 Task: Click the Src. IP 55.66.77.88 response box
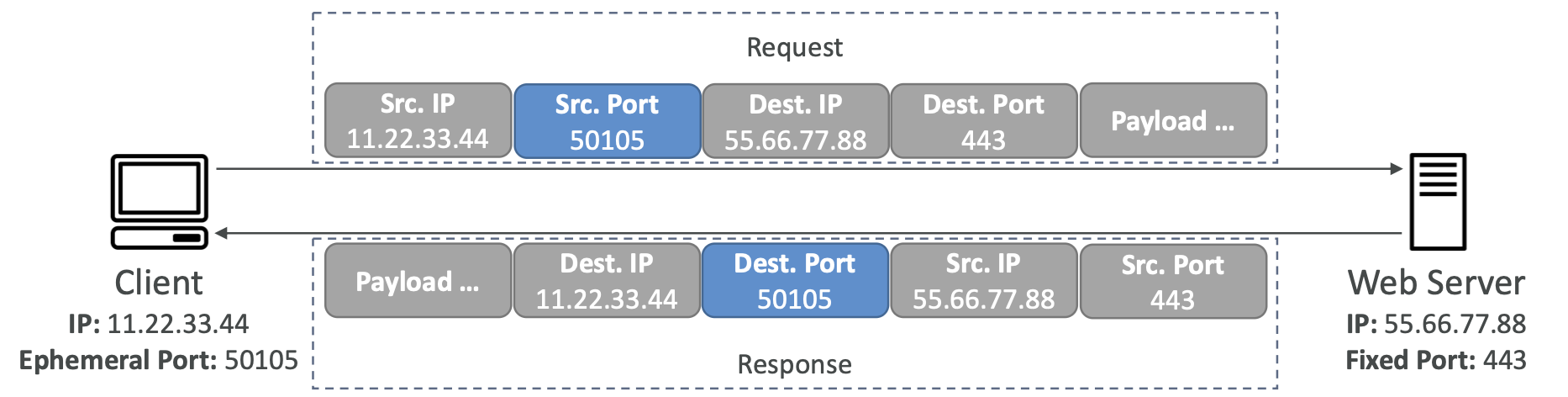point(983,281)
